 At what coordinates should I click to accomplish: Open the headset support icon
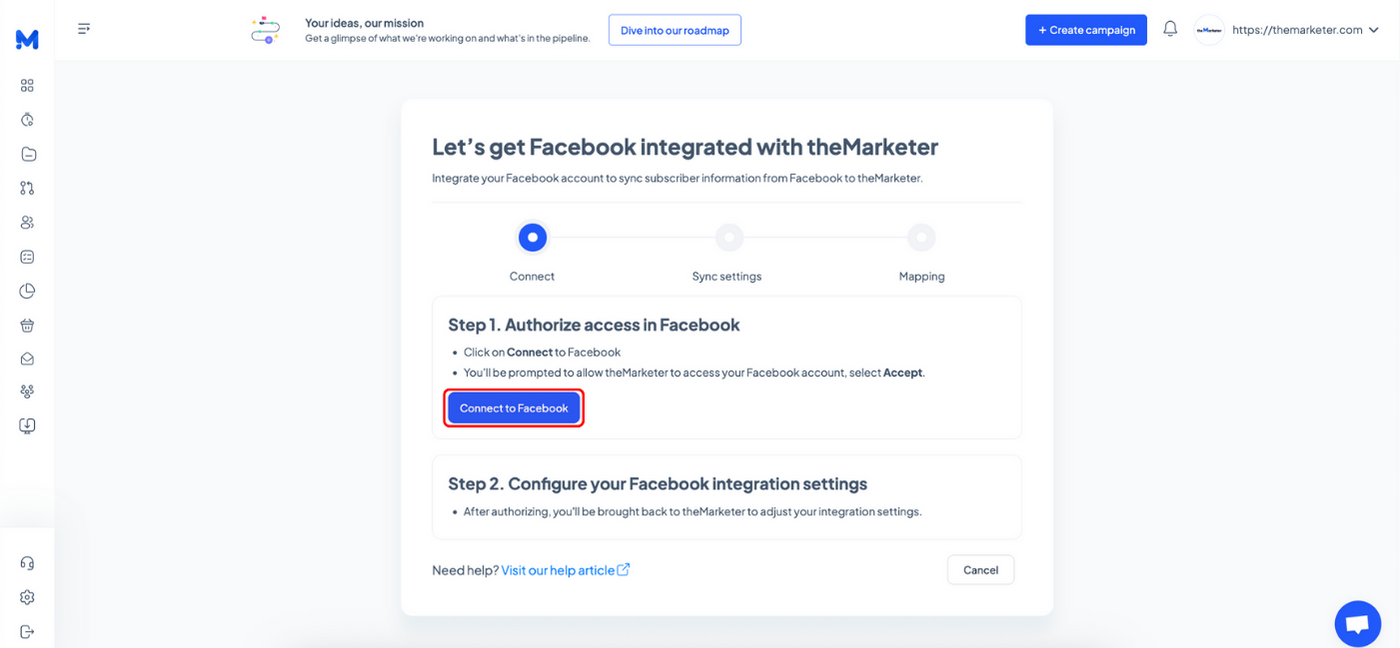pyautogui.click(x=27, y=563)
